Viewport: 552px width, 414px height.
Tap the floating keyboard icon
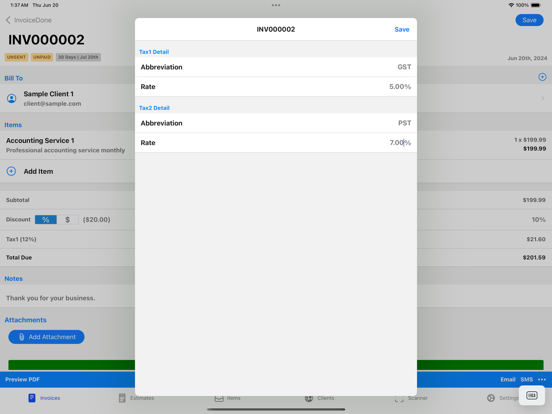pos(532,395)
